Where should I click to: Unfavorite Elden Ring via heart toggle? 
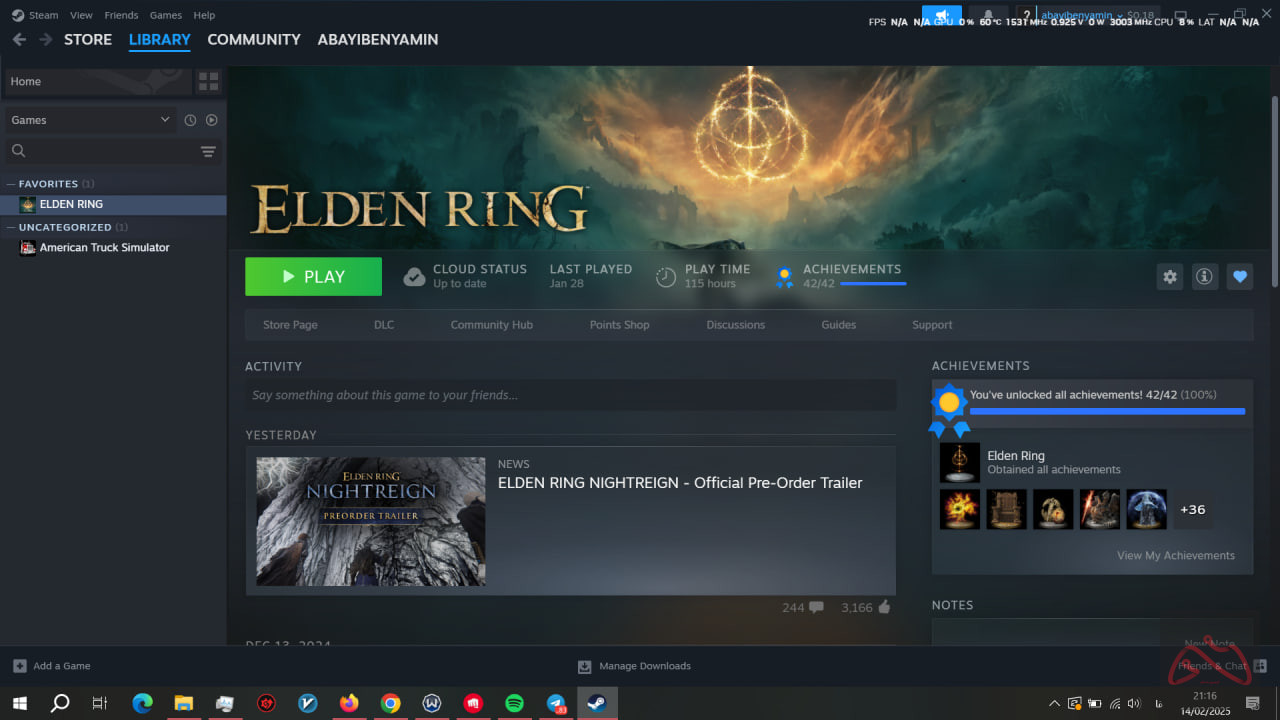[1239, 276]
